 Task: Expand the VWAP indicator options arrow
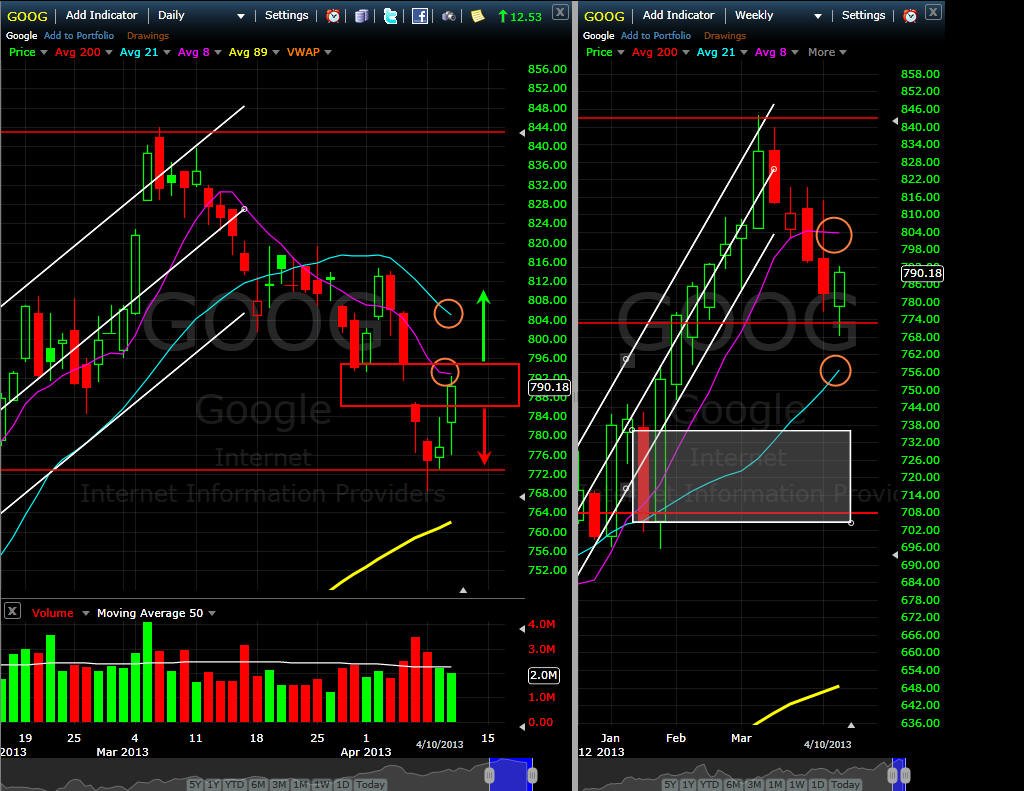pyautogui.click(x=328, y=52)
